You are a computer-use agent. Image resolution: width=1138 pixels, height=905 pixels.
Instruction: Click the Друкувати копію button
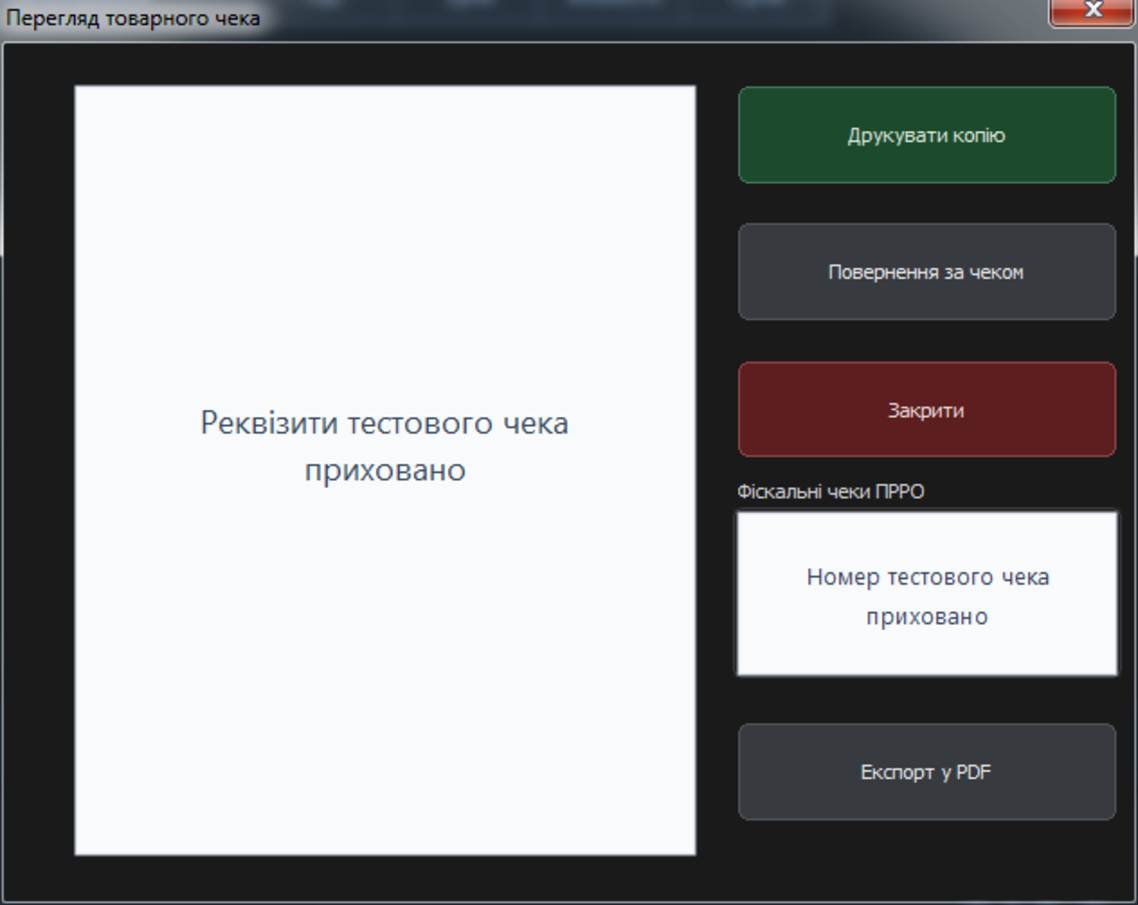[x=927, y=135]
